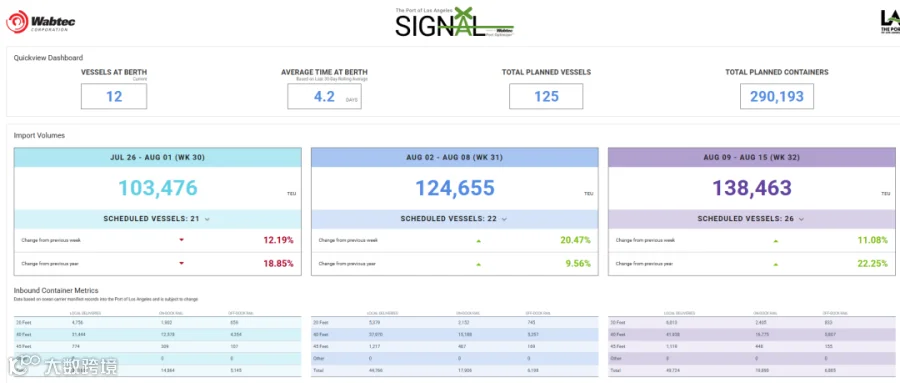Click the Wabtec Corporation logo

pyautogui.click(x=41, y=22)
